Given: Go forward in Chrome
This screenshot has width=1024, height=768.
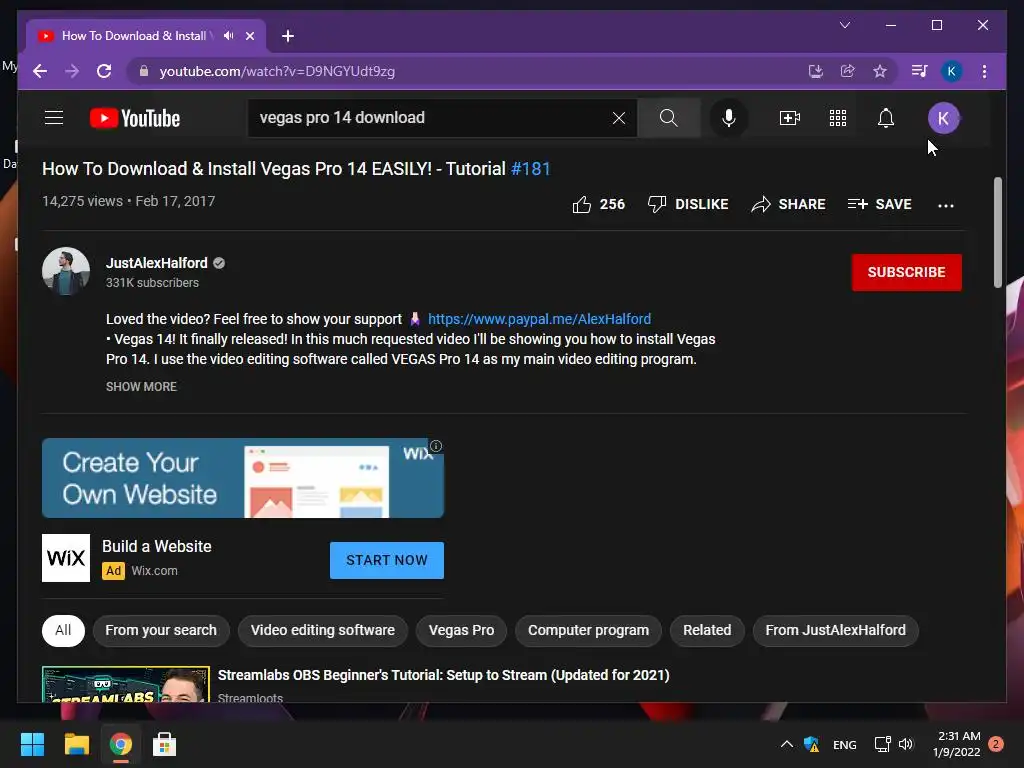Looking at the screenshot, I should [72, 71].
